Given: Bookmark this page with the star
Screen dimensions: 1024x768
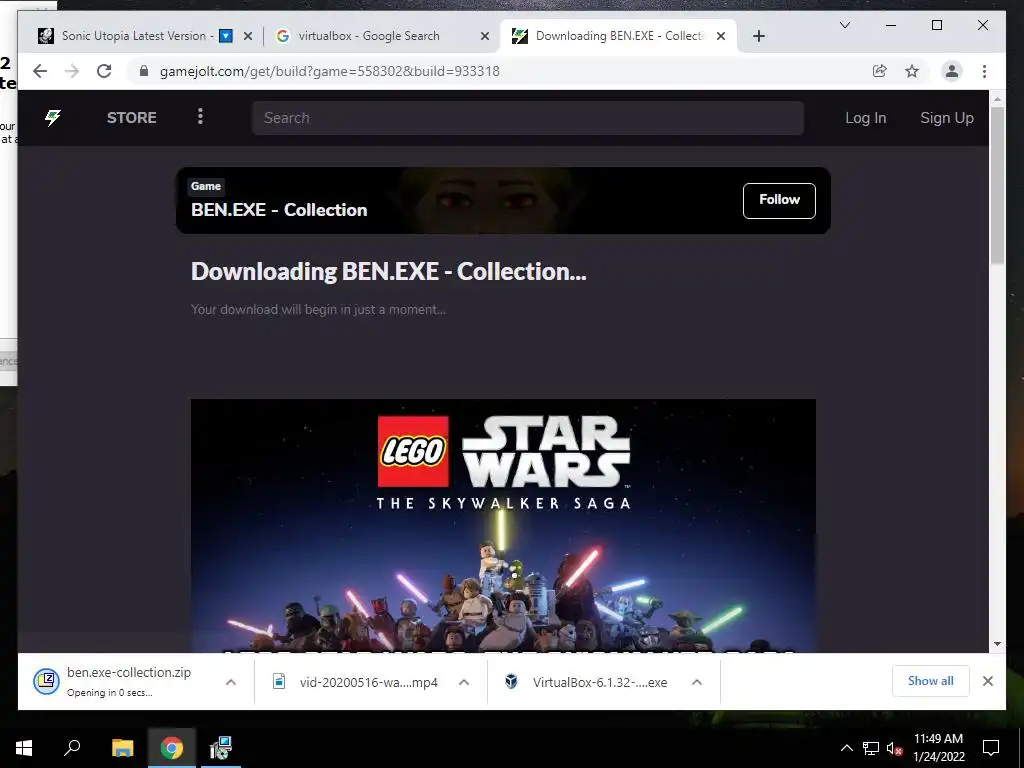Looking at the screenshot, I should click(x=912, y=71).
